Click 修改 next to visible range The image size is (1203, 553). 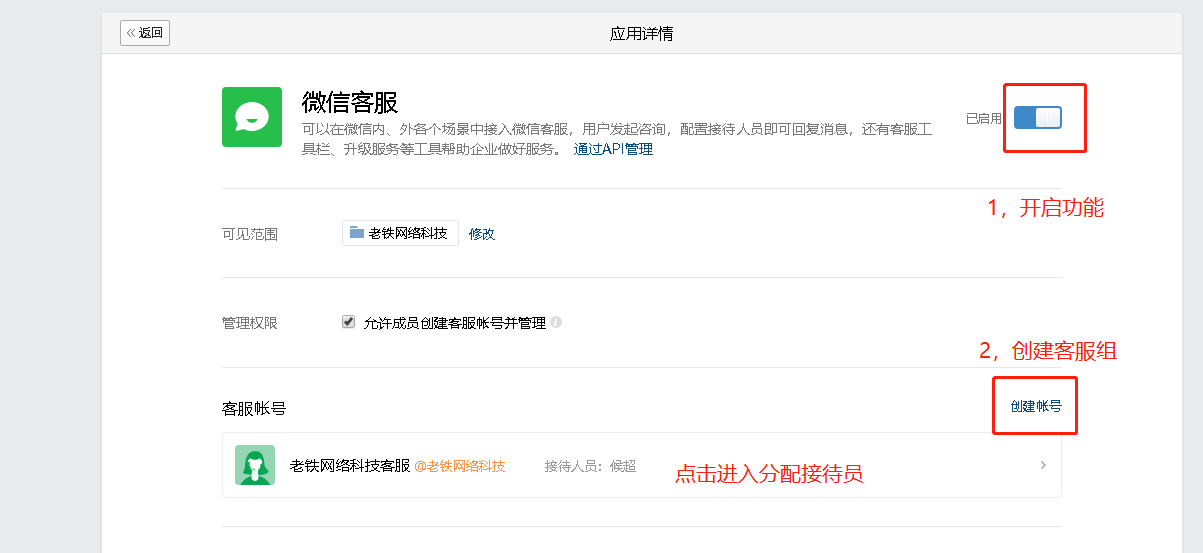(x=482, y=234)
